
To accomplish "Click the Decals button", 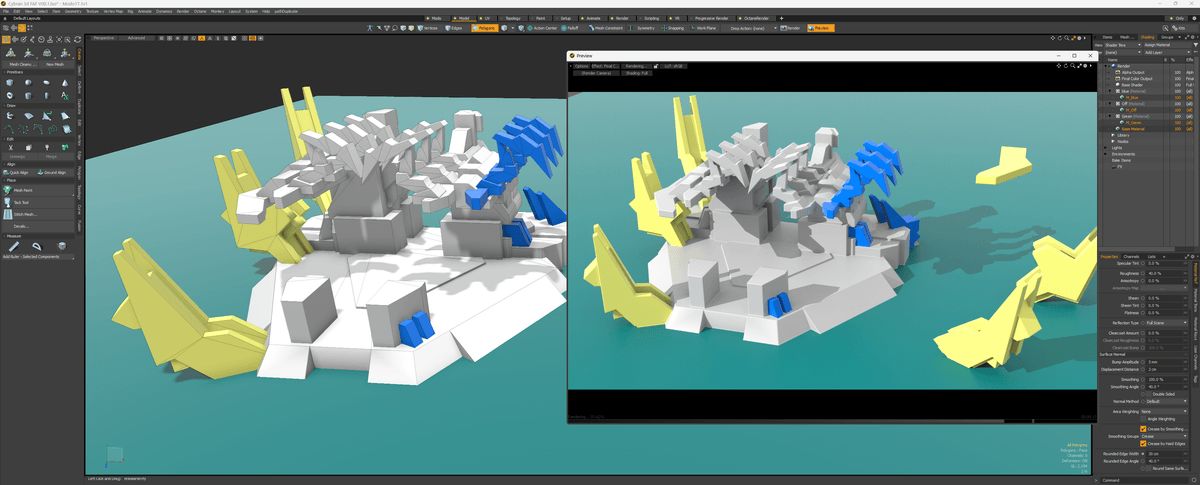I will click(x=38, y=226).
